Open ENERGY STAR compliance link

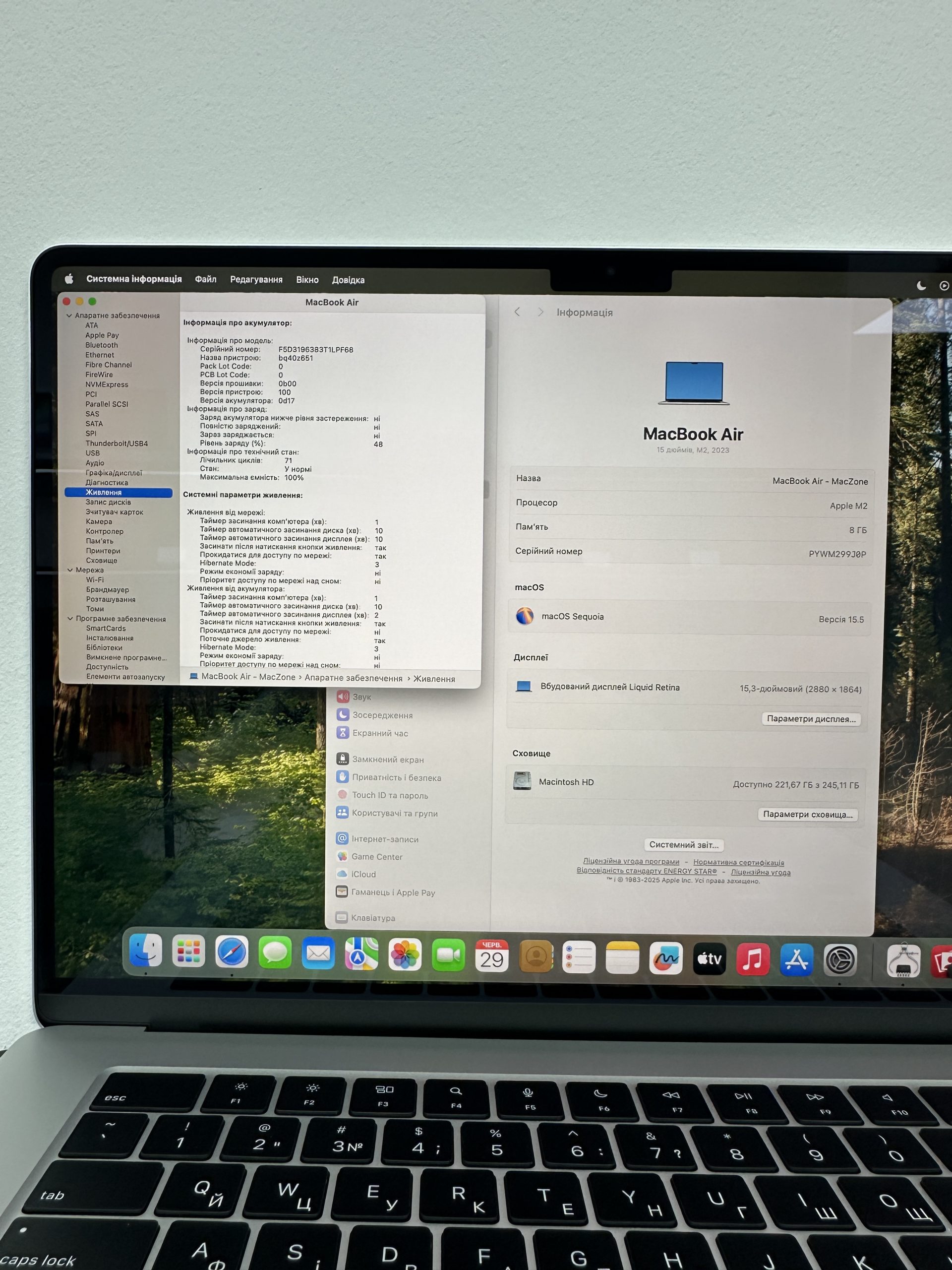(x=647, y=871)
